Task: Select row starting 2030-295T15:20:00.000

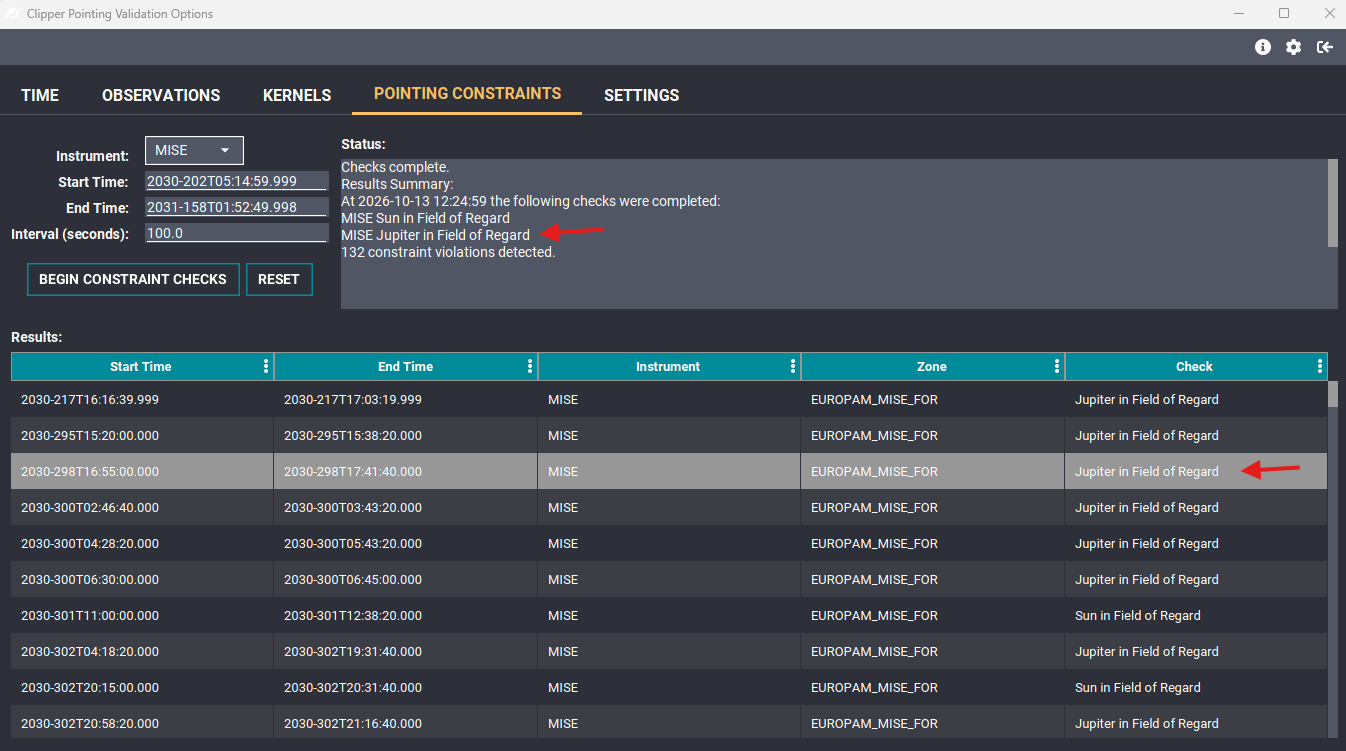Action: click(x=669, y=435)
